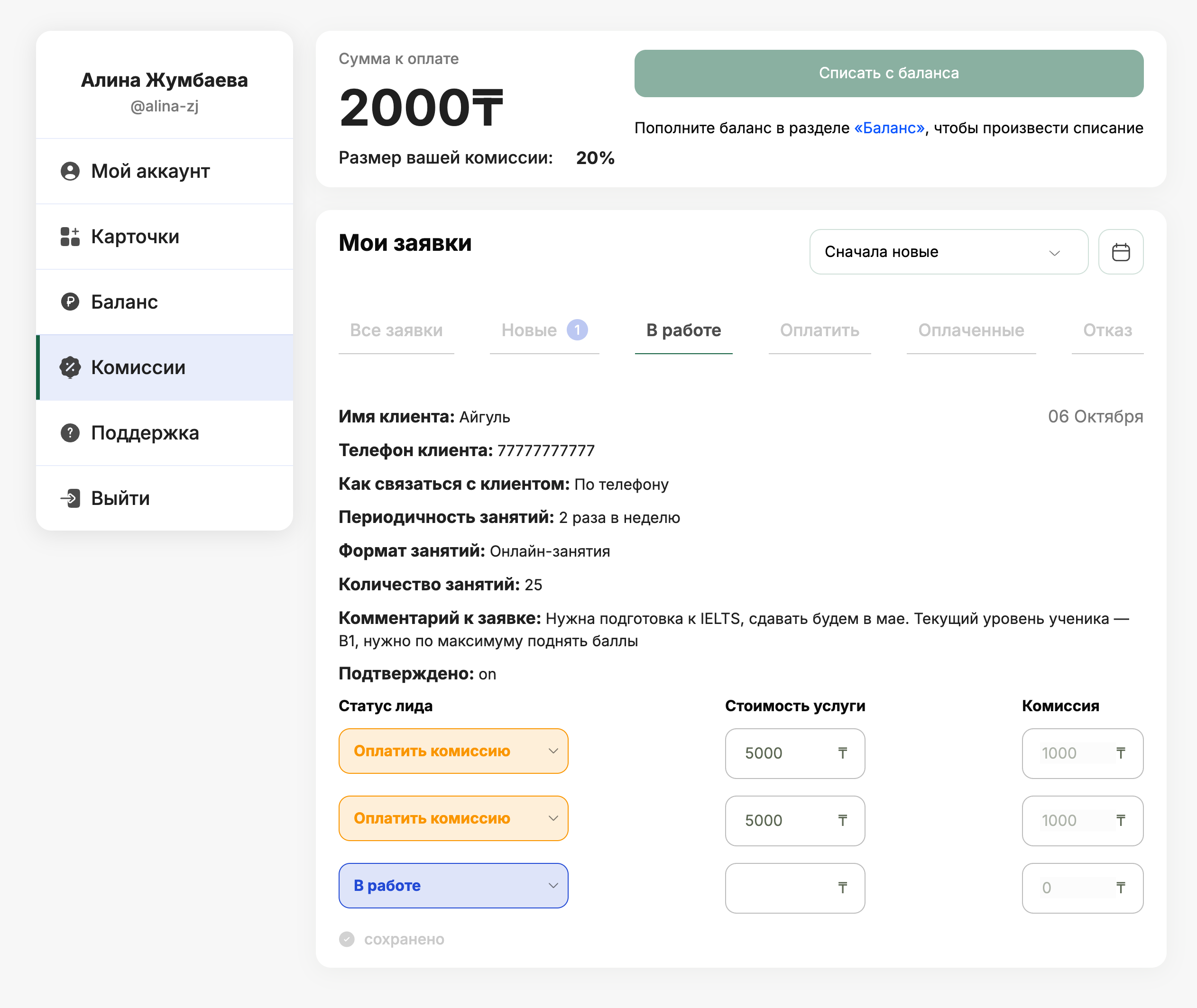
Task: Click the Поддержка question mark icon
Action: pyautogui.click(x=70, y=432)
